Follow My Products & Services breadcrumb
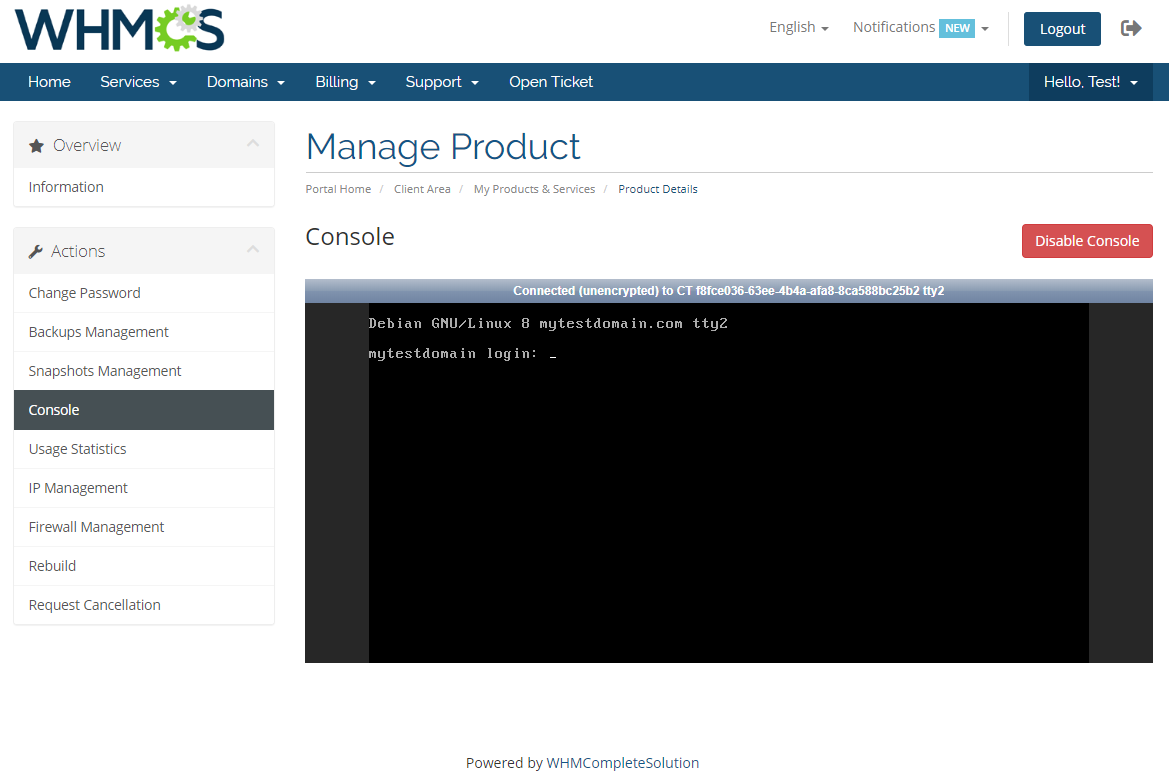 tap(534, 189)
